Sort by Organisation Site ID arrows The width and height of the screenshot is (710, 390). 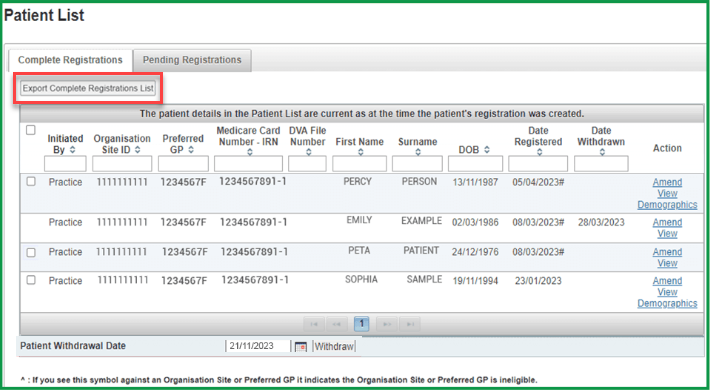(x=137, y=150)
